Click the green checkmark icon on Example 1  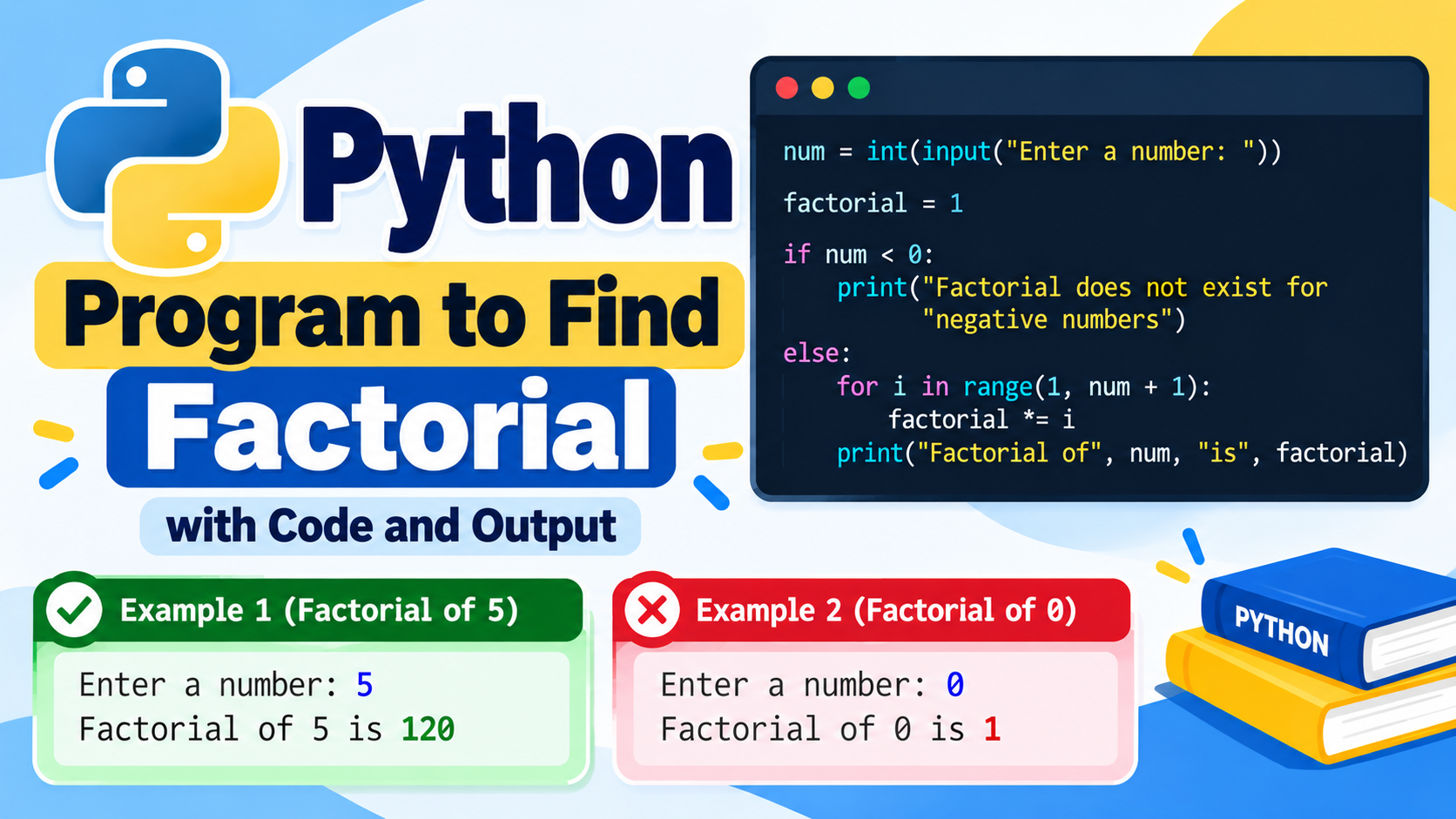pyautogui.click(x=74, y=610)
